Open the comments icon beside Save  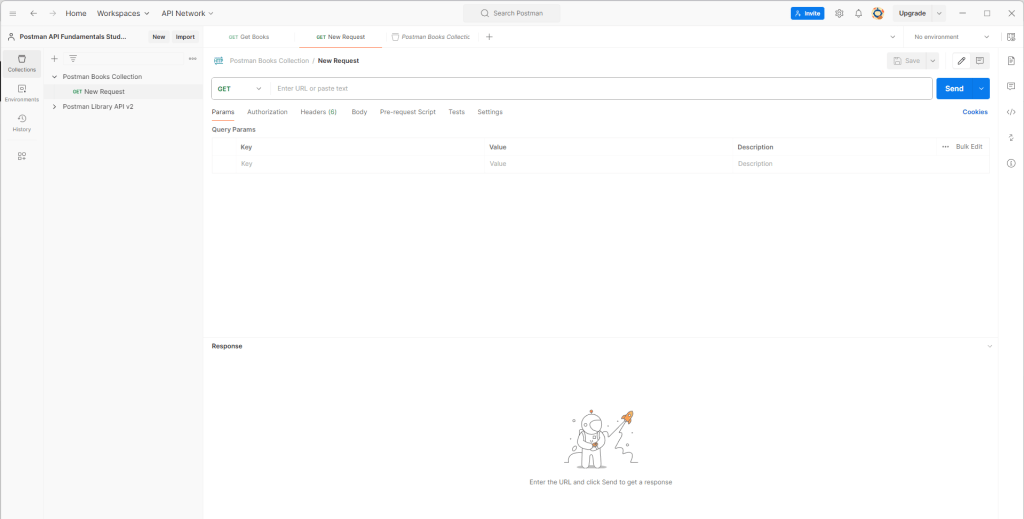click(980, 61)
